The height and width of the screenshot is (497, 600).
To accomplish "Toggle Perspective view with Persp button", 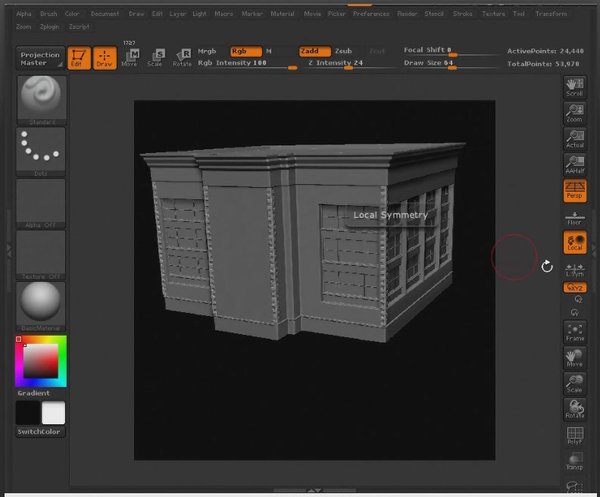I will pyautogui.click(x=575, y=191).
